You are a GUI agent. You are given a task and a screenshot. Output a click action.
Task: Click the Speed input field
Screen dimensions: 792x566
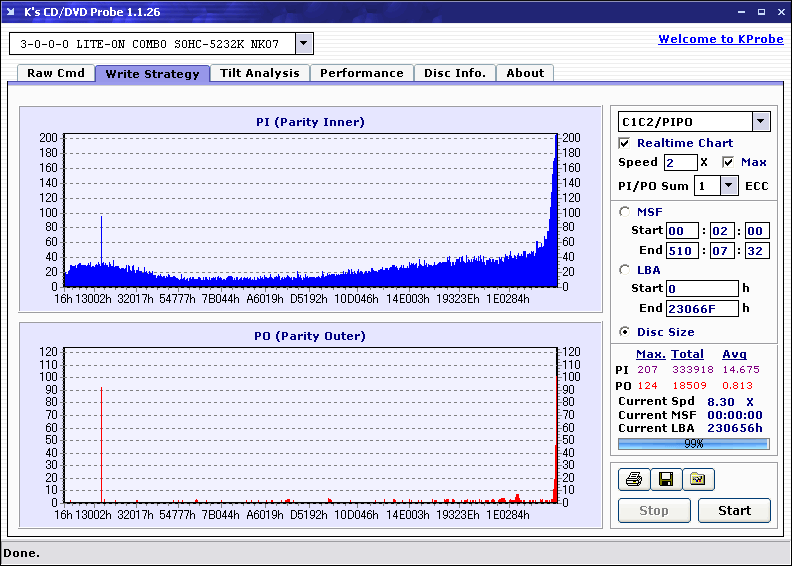click(680, 162)
